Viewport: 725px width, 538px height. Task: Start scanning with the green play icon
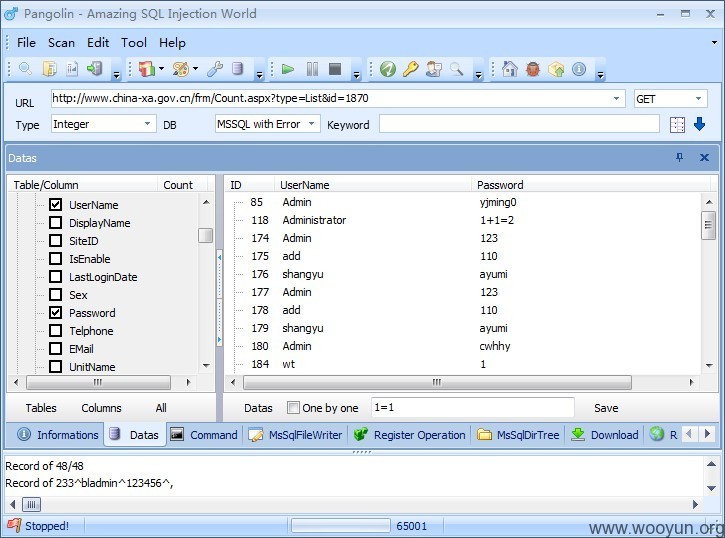288,69
